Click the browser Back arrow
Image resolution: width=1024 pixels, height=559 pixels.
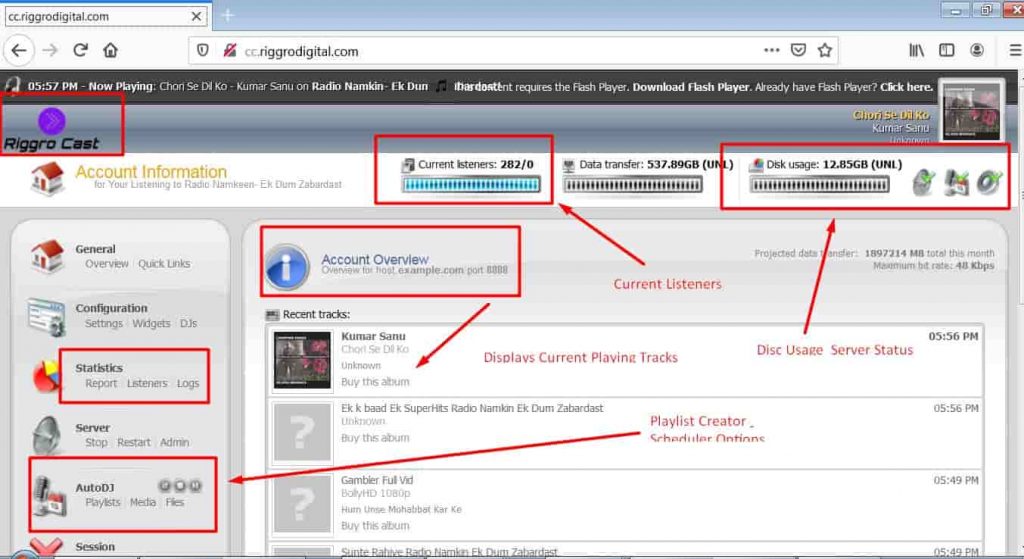(19, 50)
